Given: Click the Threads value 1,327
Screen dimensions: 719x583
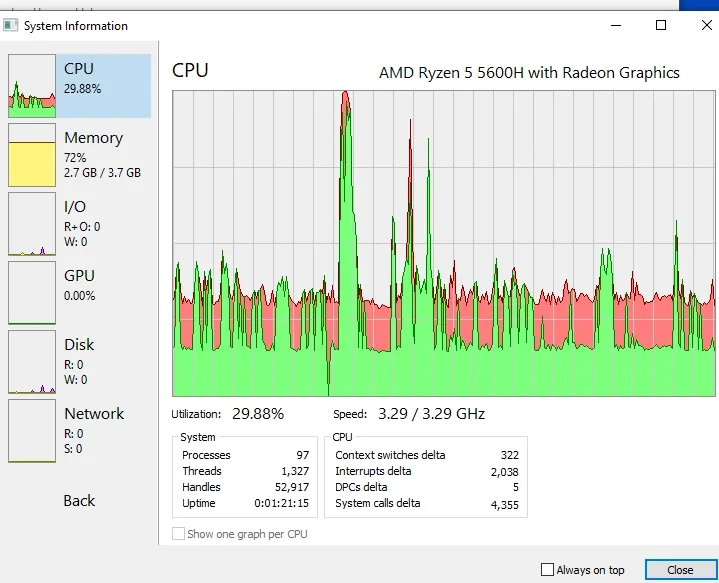Looking at the screenshot, I should tap(295, 471).
